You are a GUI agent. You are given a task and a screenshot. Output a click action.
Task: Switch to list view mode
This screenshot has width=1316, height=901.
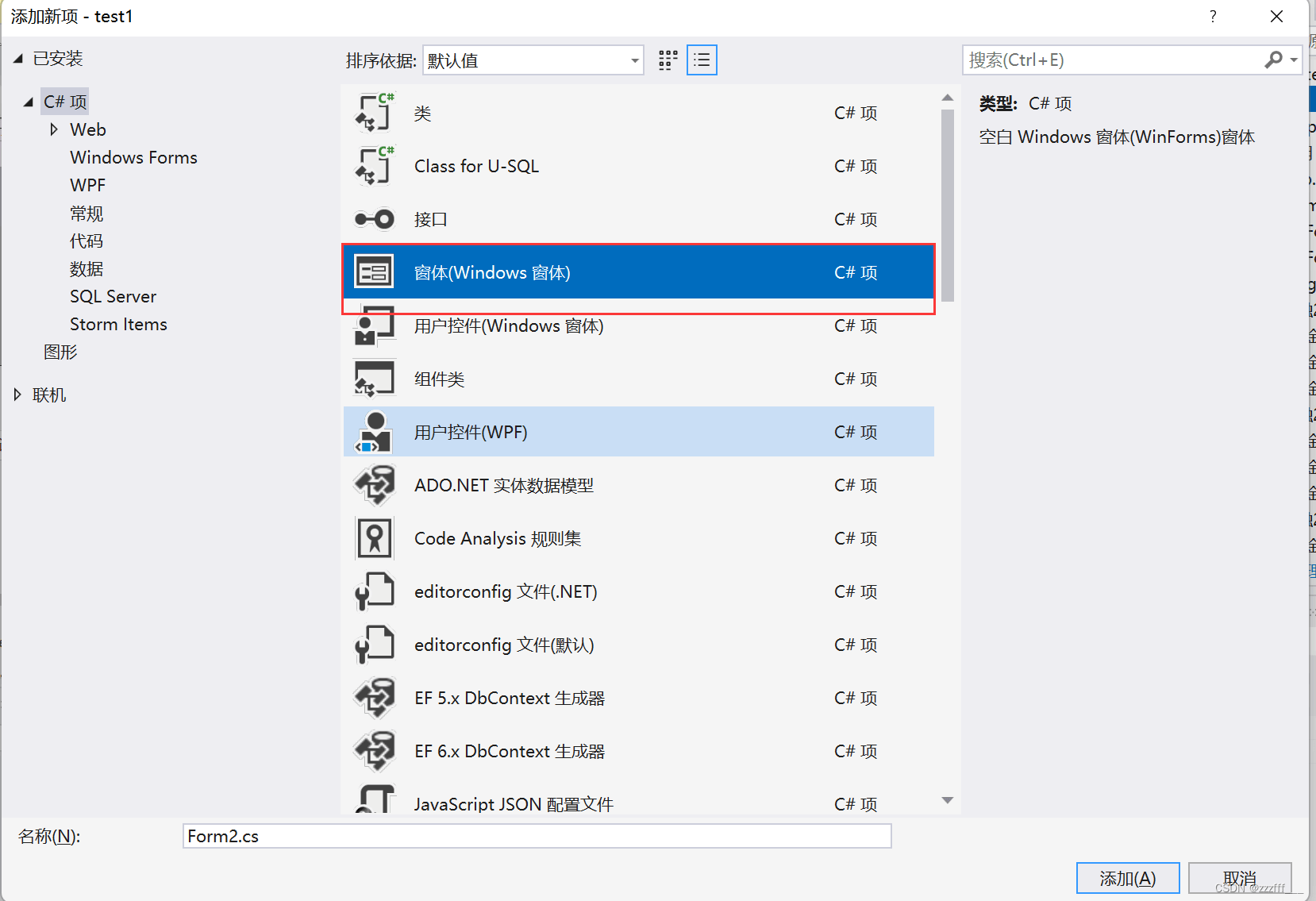(x=702, y=60)
